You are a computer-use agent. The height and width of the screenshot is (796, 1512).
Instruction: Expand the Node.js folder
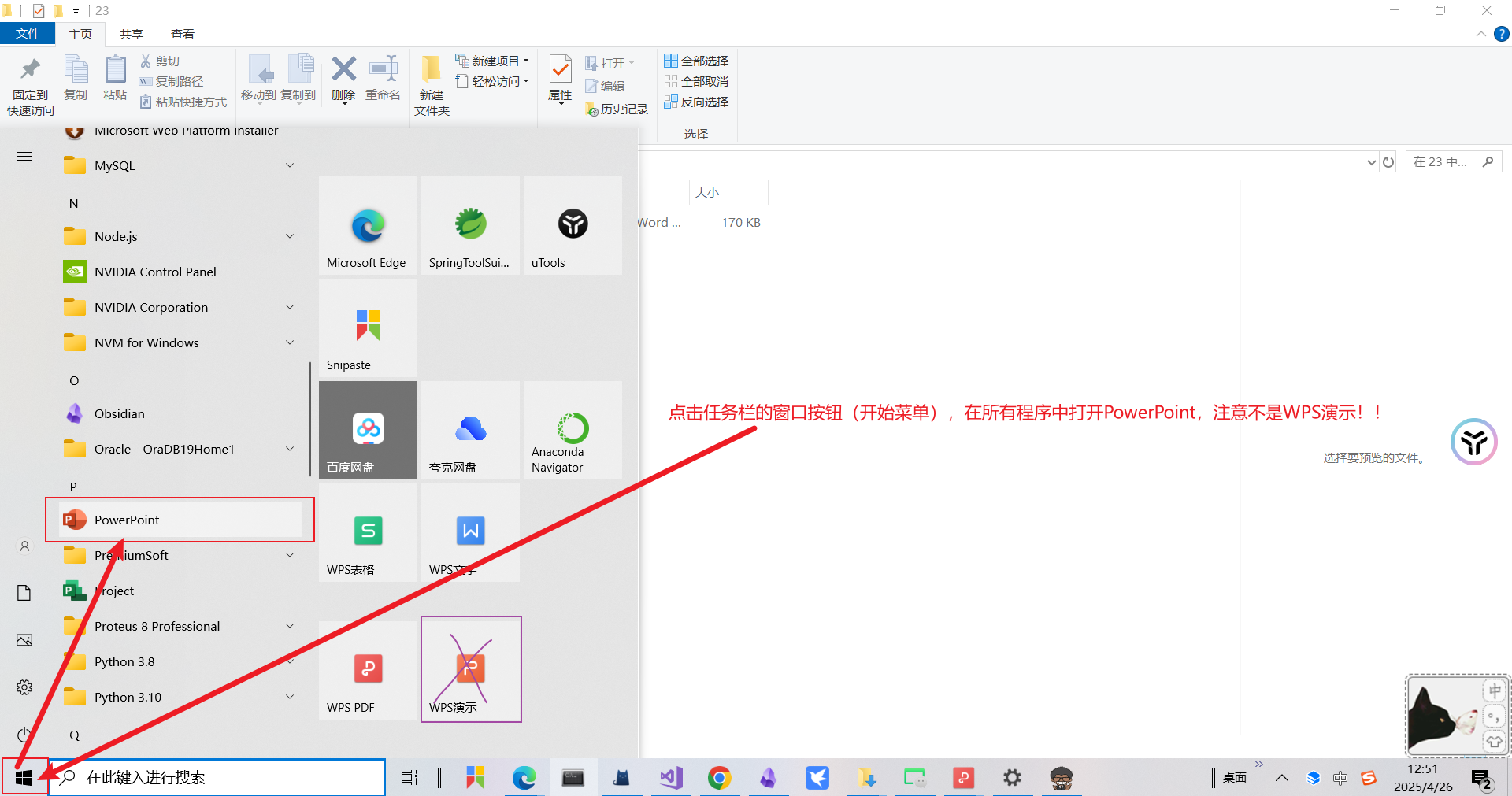point(290,236)
